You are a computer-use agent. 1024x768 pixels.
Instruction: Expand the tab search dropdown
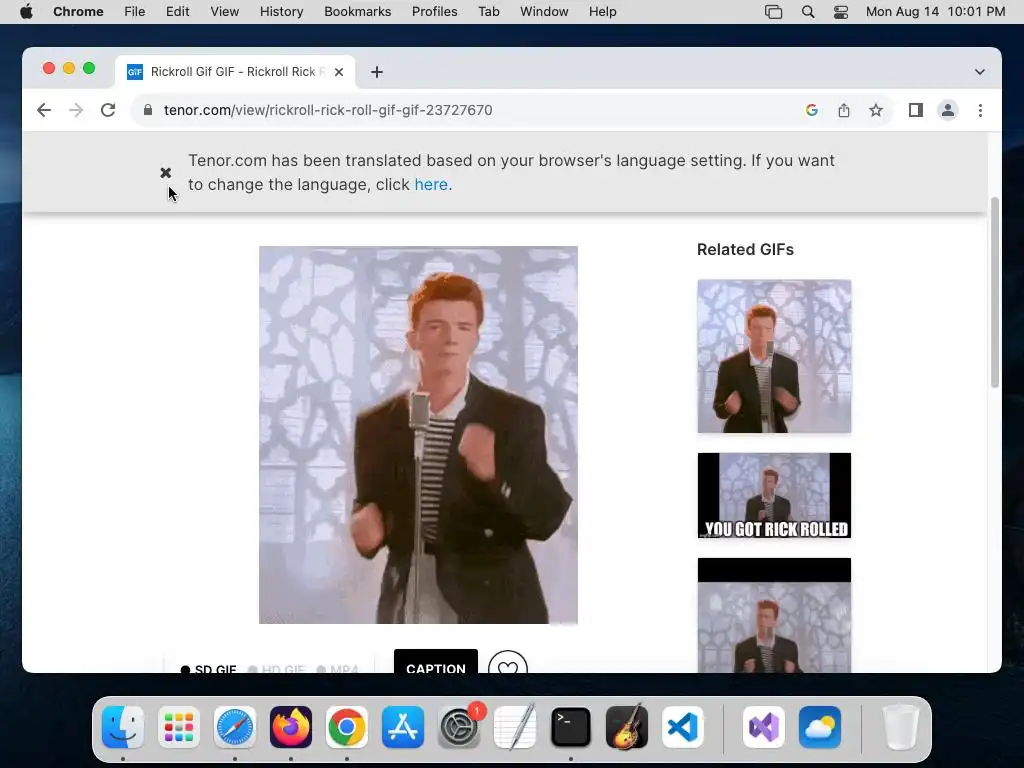(980, 72)
